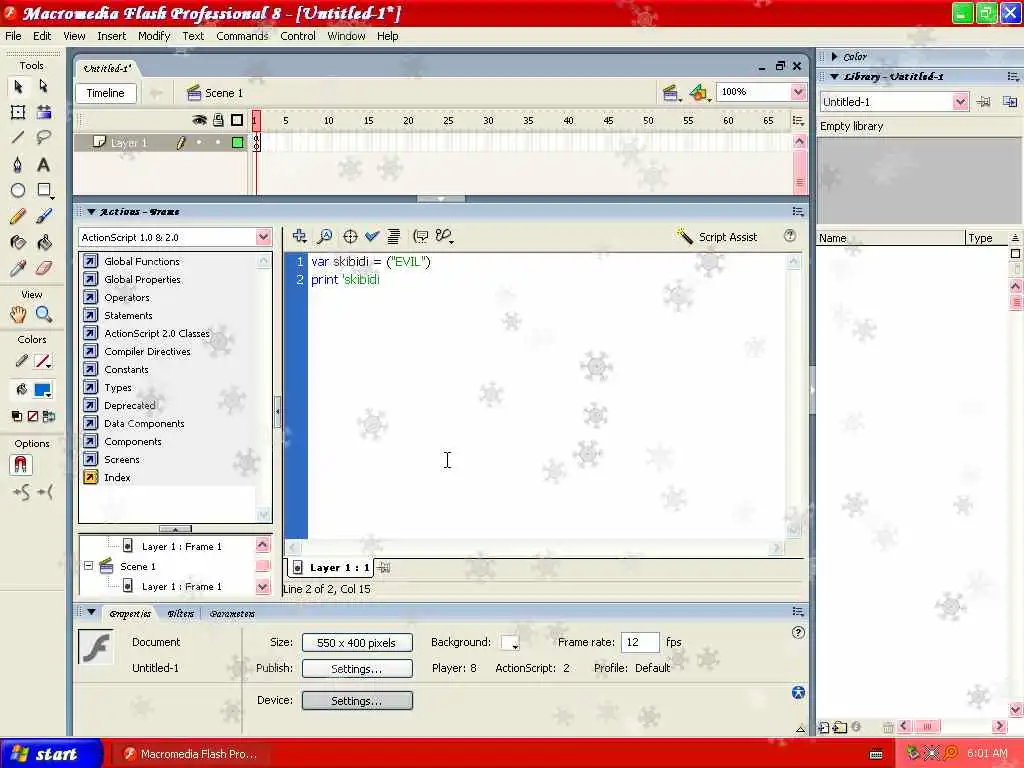1024x768 pixels.
Task: Click Add new item to script button
Action: click(x=300, y=236)
